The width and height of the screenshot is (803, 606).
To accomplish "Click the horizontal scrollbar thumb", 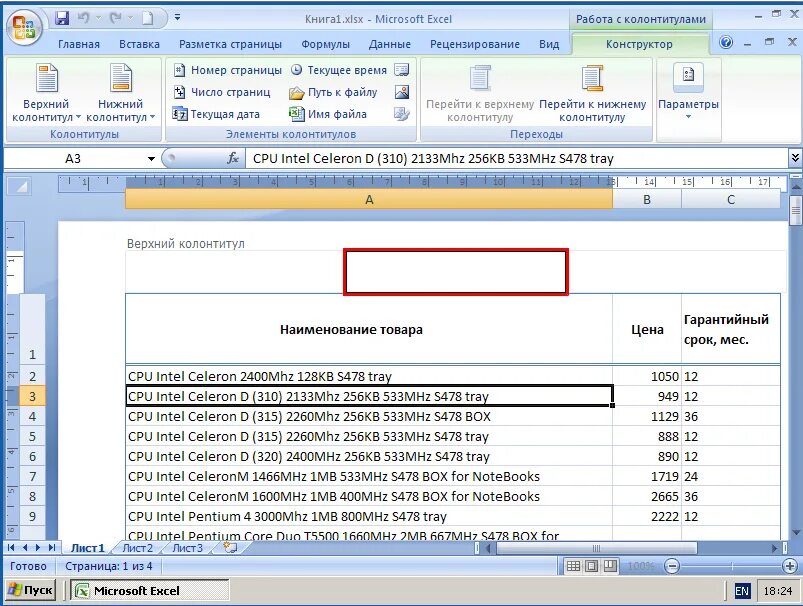I will 597,548.
